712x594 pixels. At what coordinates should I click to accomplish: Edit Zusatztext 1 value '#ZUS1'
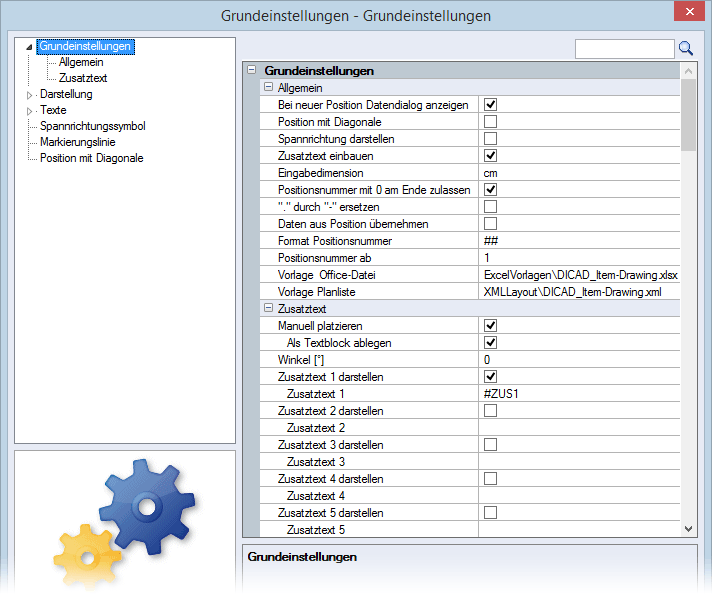coord(579,394)
